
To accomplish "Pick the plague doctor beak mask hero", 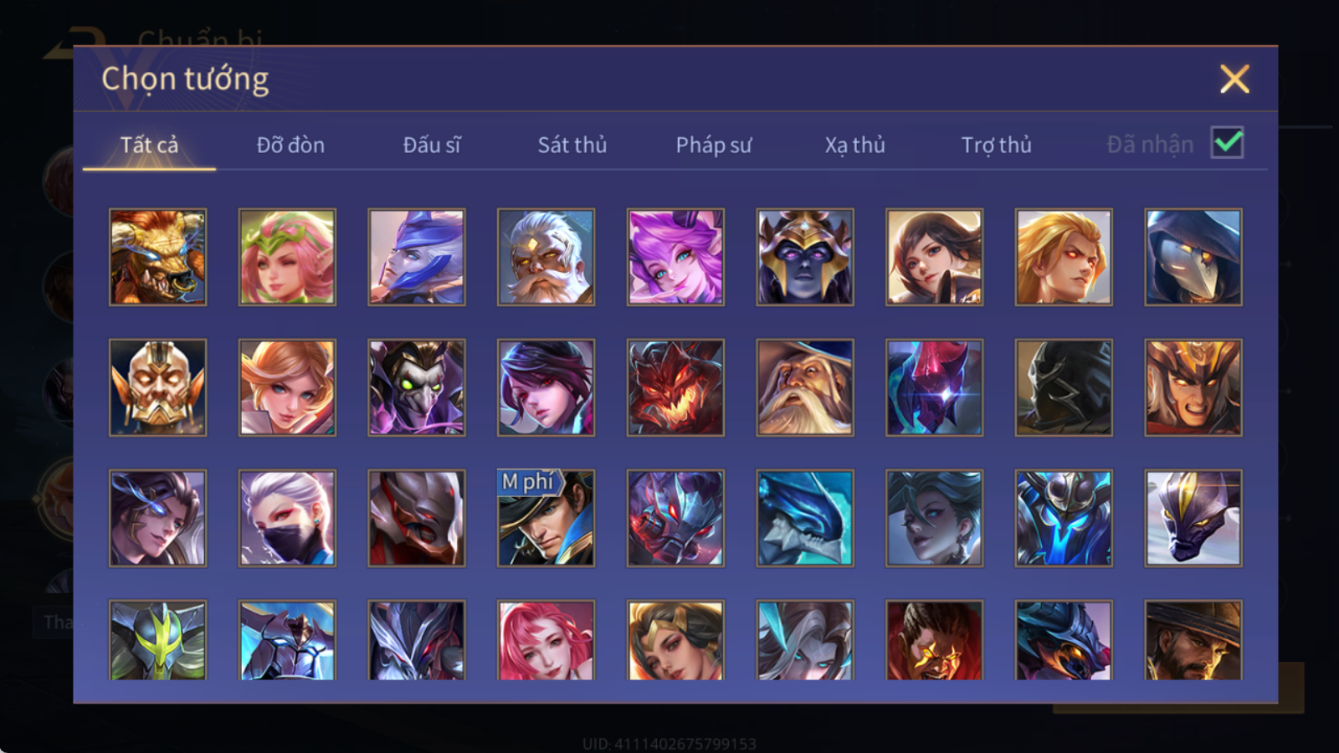I will pyautogui.click(x=1194, y=257).
